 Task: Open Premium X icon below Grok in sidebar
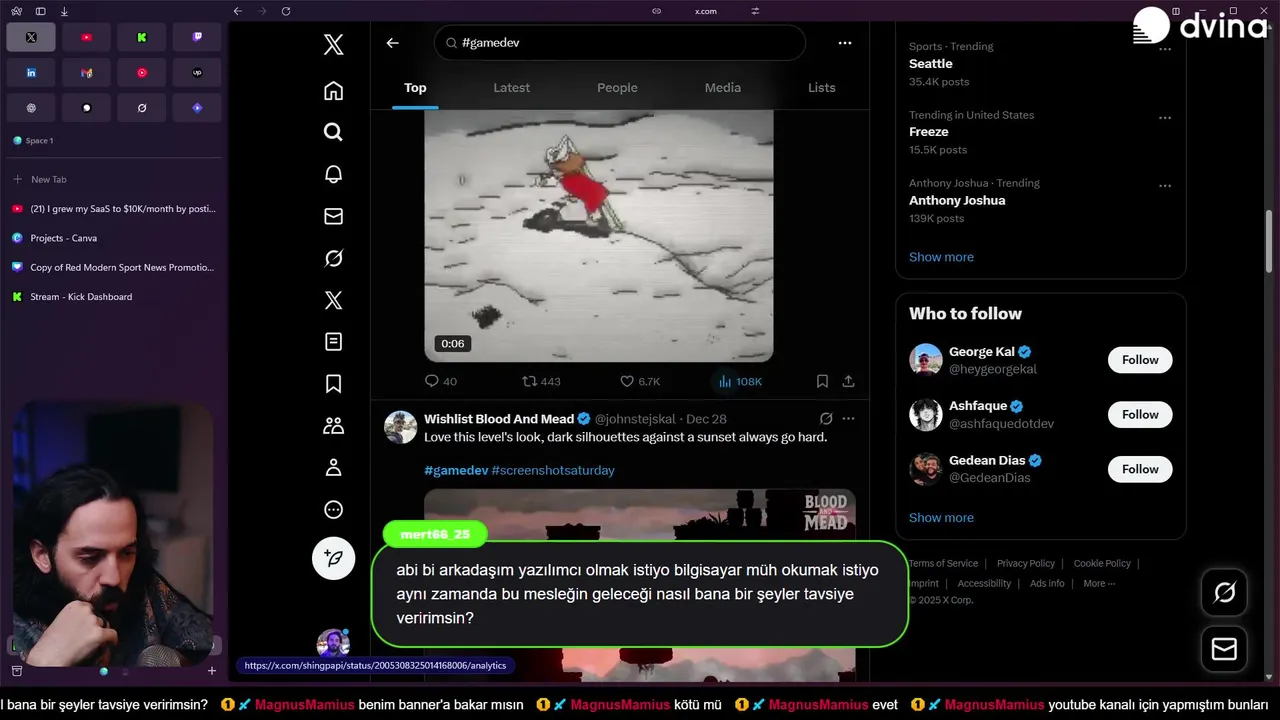[x=334, y=300]
